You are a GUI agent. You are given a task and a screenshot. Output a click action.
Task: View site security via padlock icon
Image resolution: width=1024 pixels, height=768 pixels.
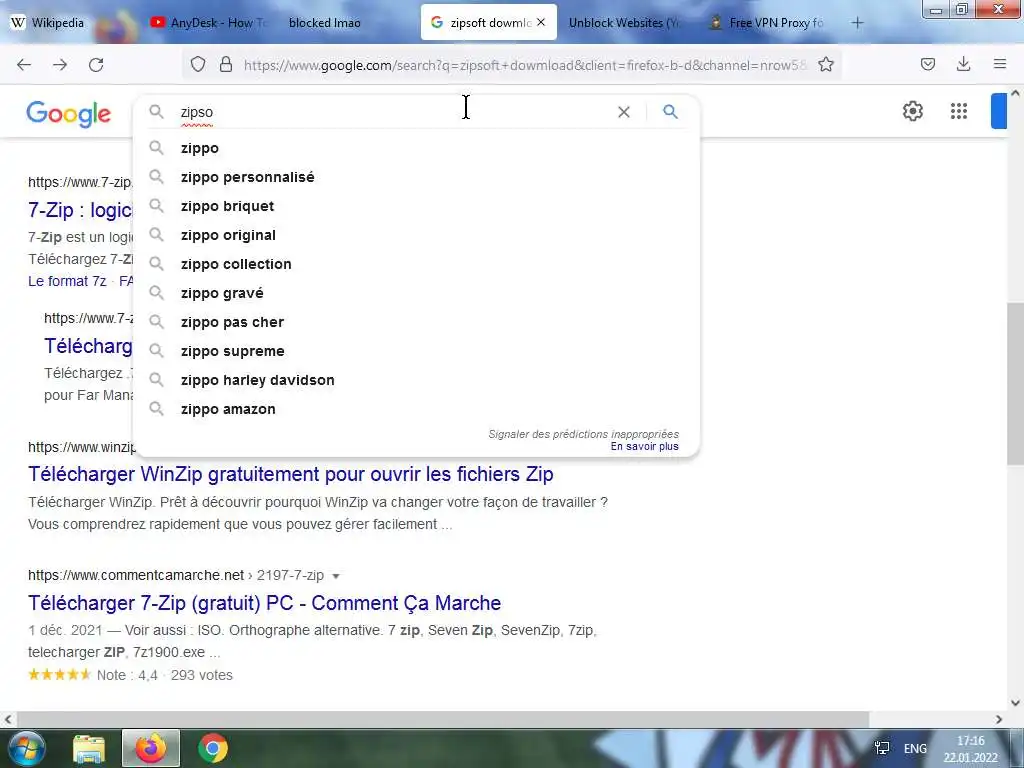coord(226,64)
